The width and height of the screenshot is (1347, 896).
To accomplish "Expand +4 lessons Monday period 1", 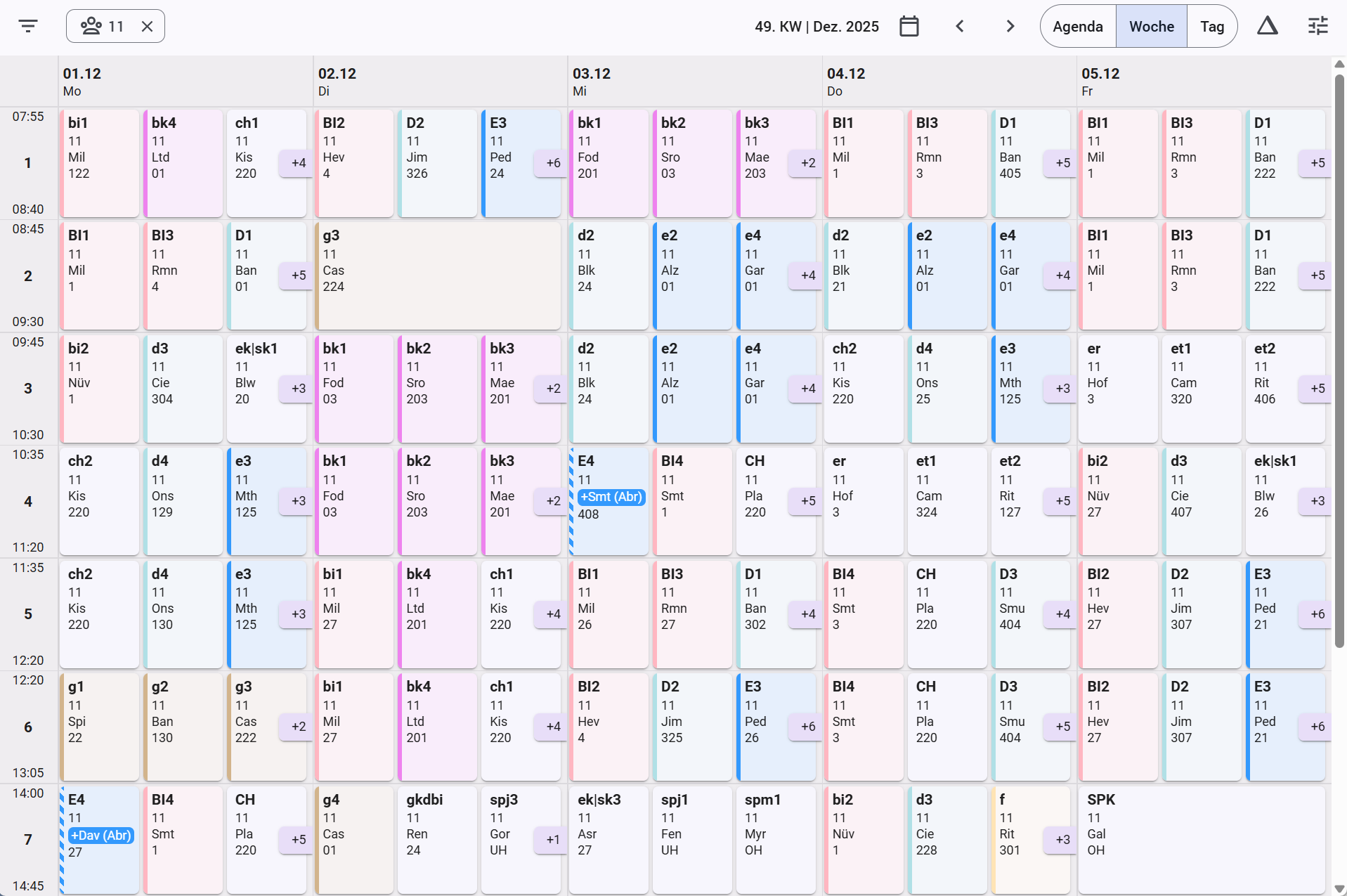I will pos(298,163).
